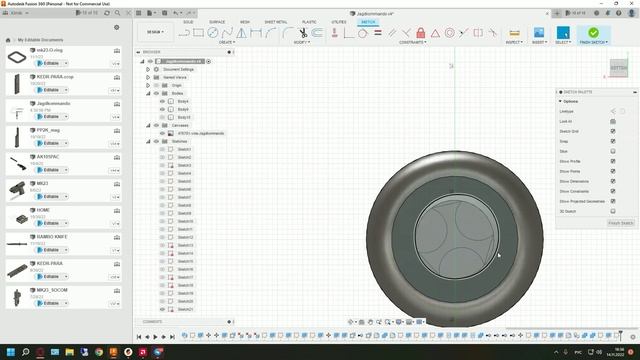Apply the Concentric constraint

[x=449, y=33]
